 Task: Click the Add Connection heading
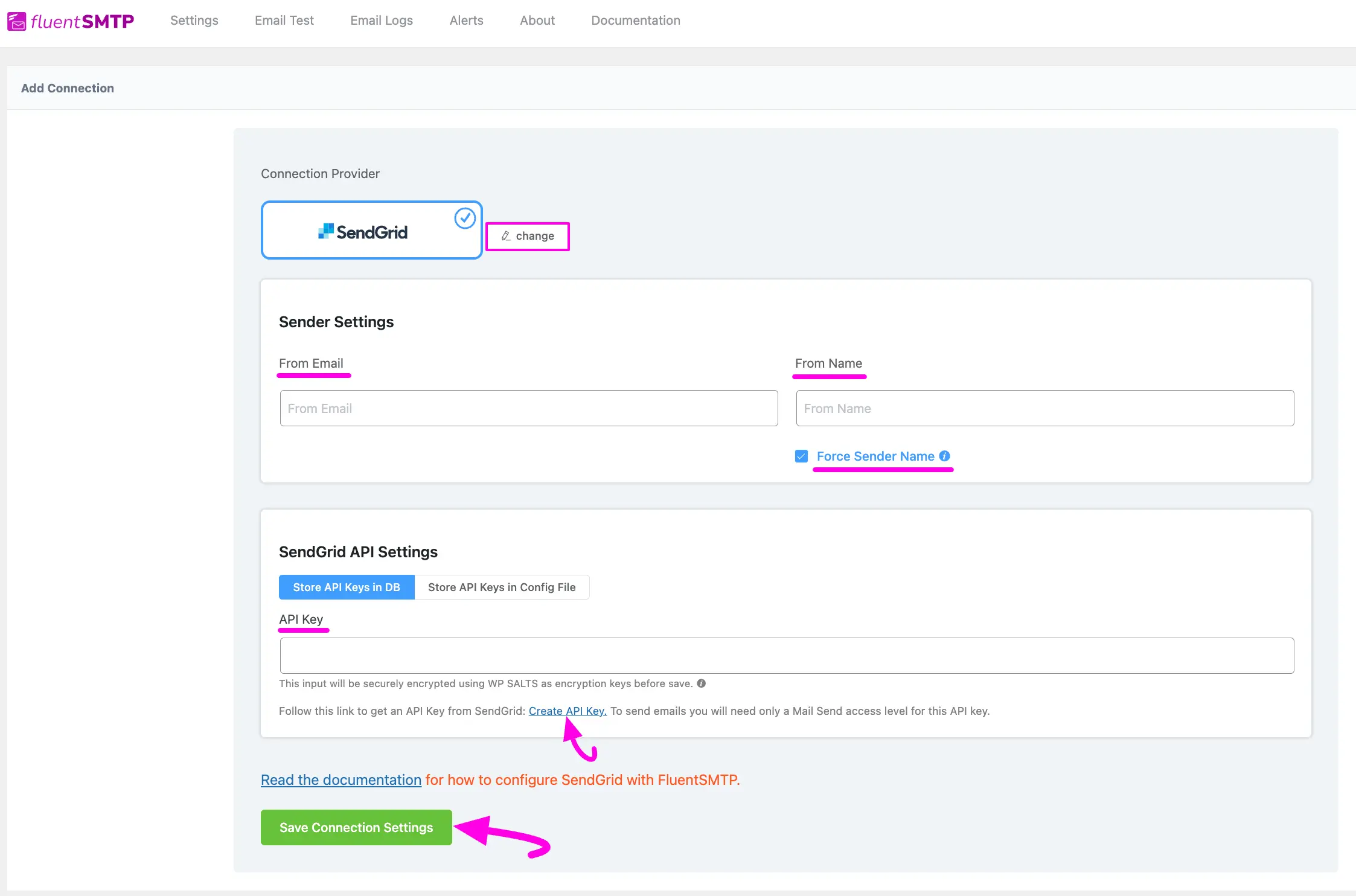(68, 88)
